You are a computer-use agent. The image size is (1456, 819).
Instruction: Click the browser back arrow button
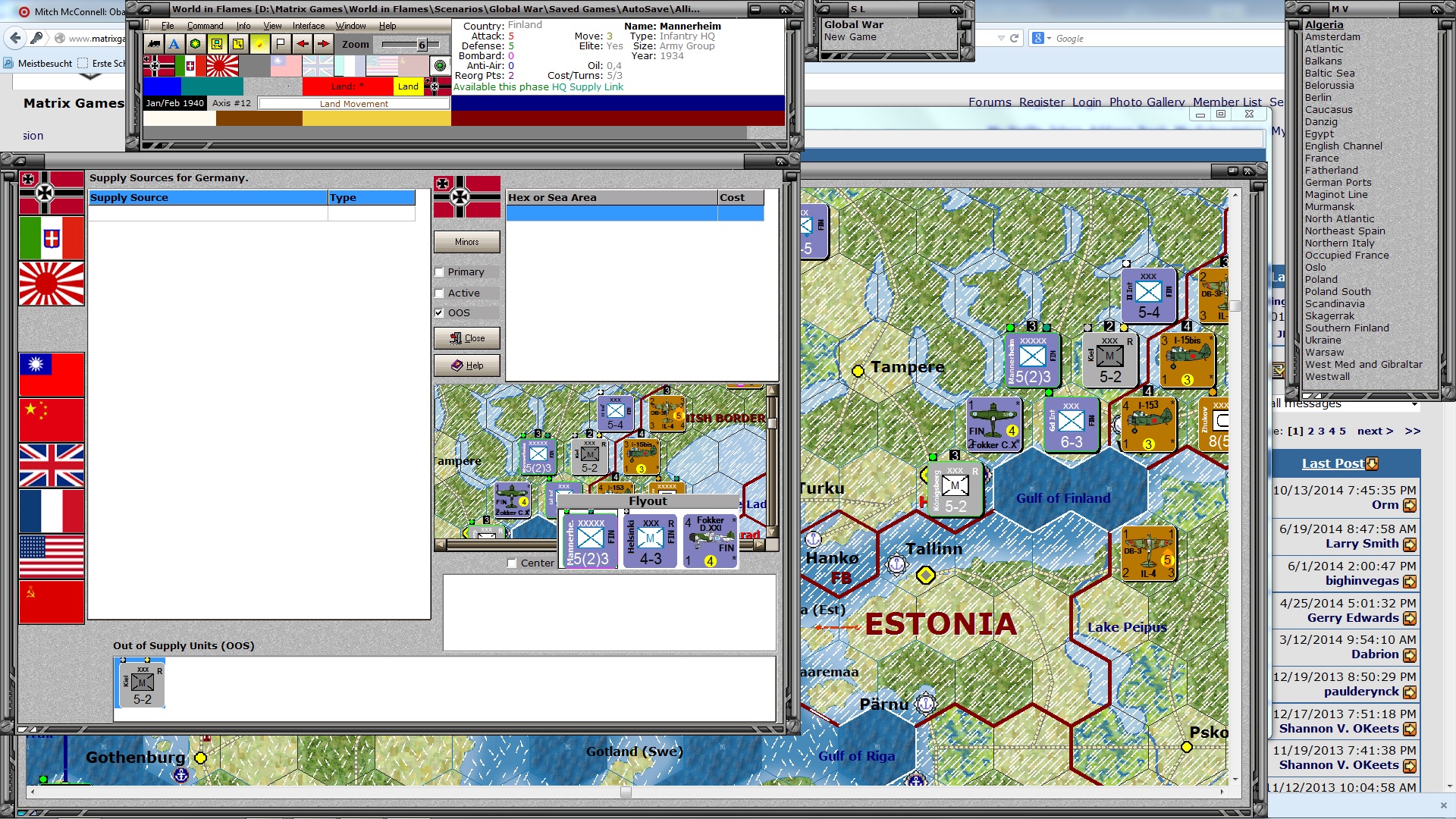pyautogui.click(x=15, y=38)
